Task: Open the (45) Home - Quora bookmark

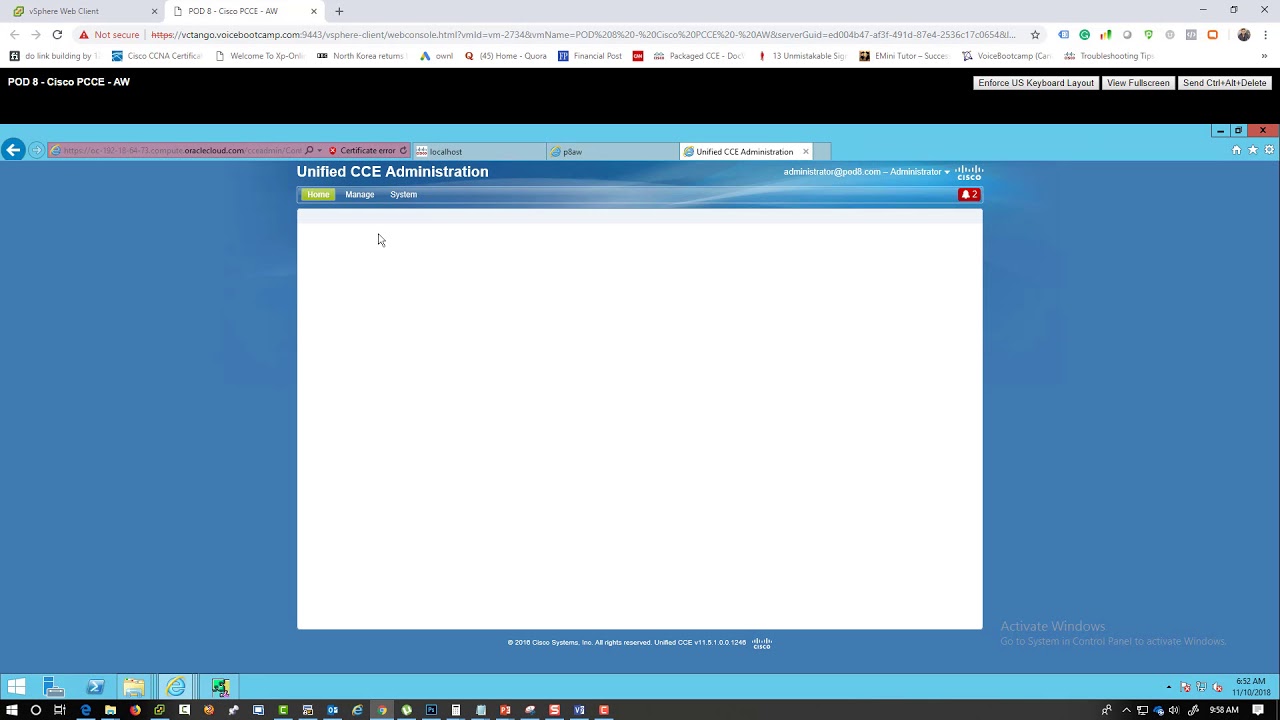Action: (506, 56)
